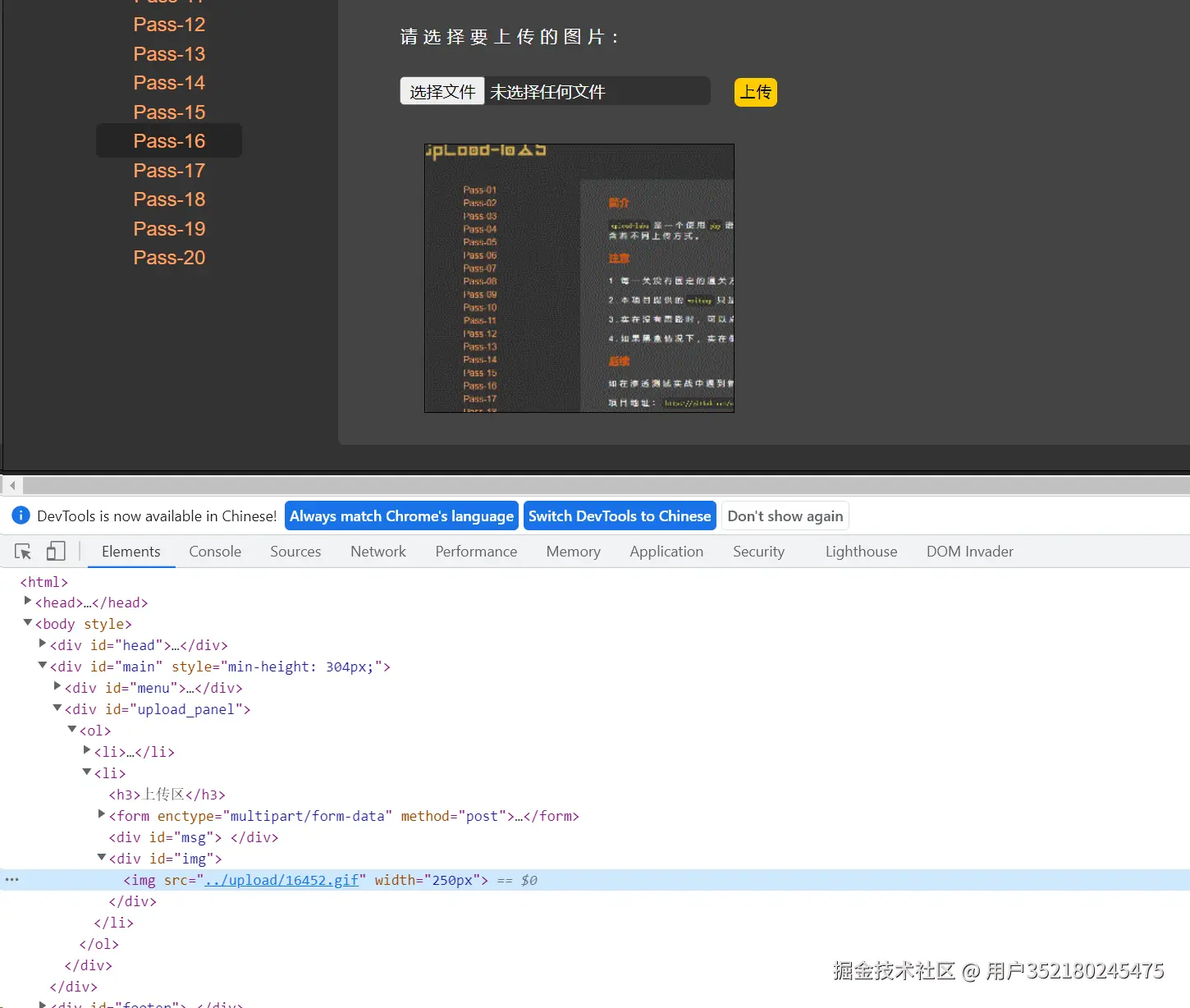Open Pass-20 in the sidebar
Image resolution: width=1190 pixels, height=1008 pixels.
click(169, 258)
